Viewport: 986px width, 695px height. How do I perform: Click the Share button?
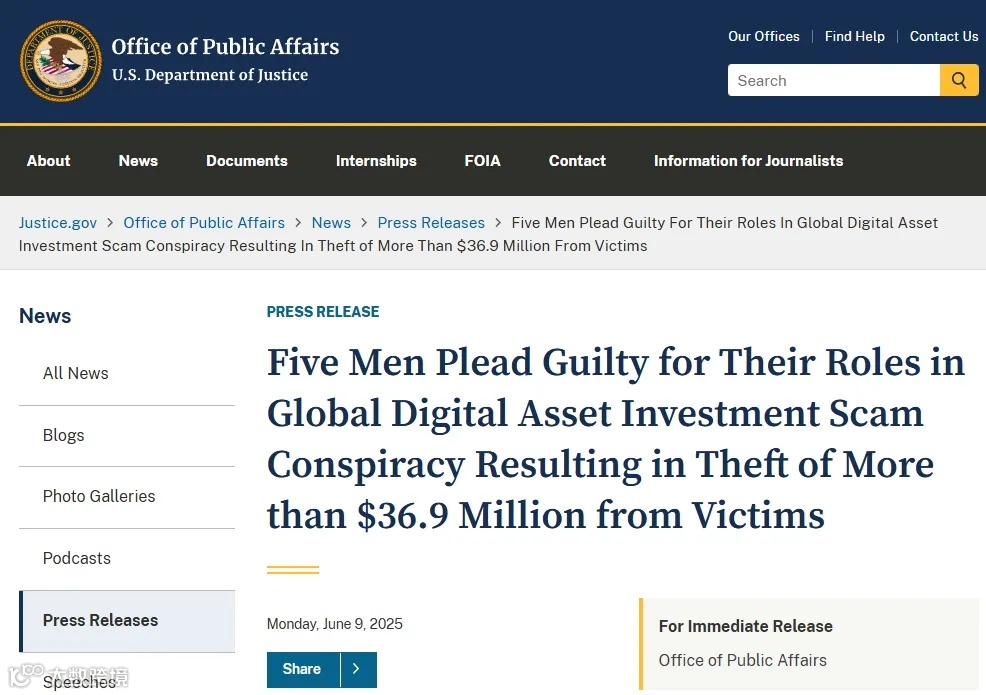302,669
